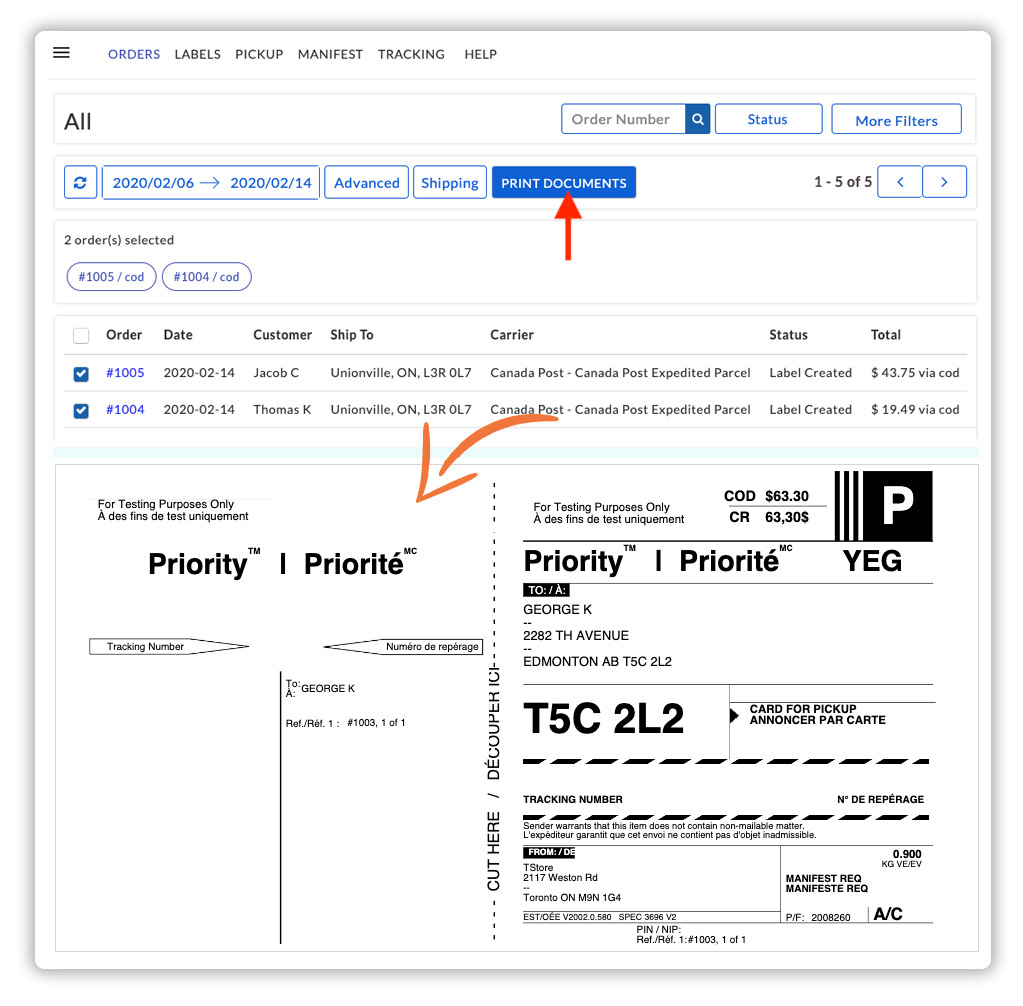Open order #1005 details link

pos(124,372)
